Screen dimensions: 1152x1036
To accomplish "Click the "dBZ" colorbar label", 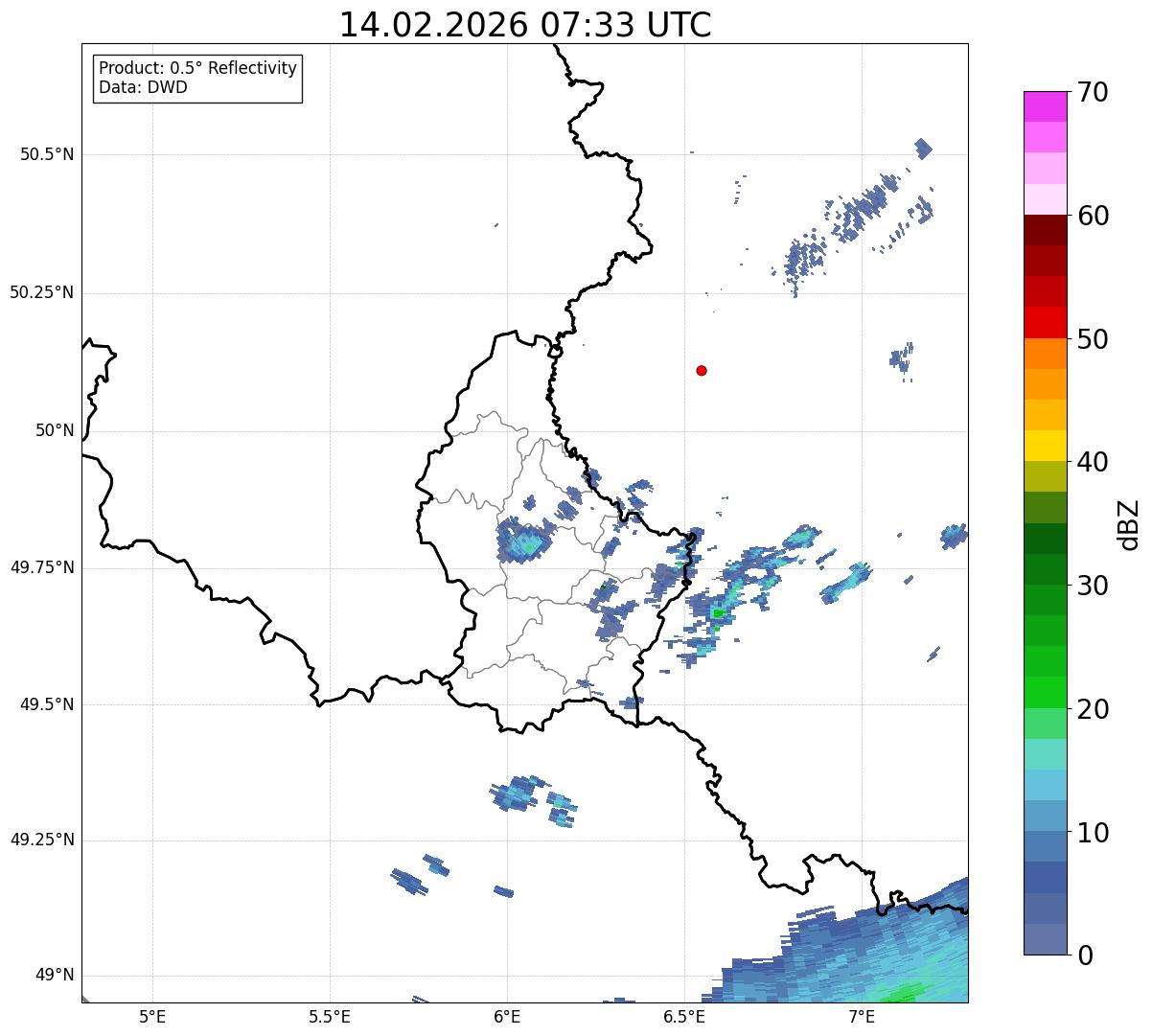I will tap(1129, 523).
